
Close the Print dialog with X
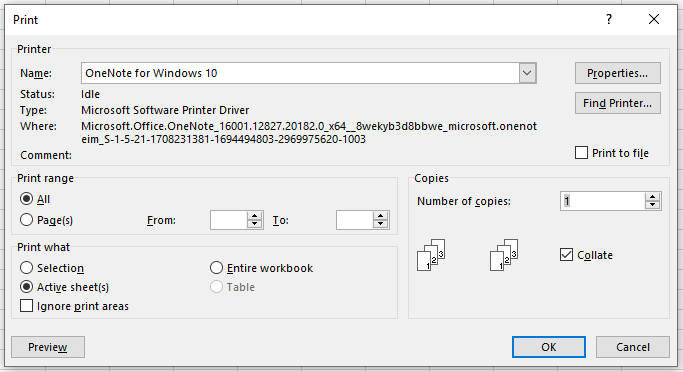coord(654,19)
